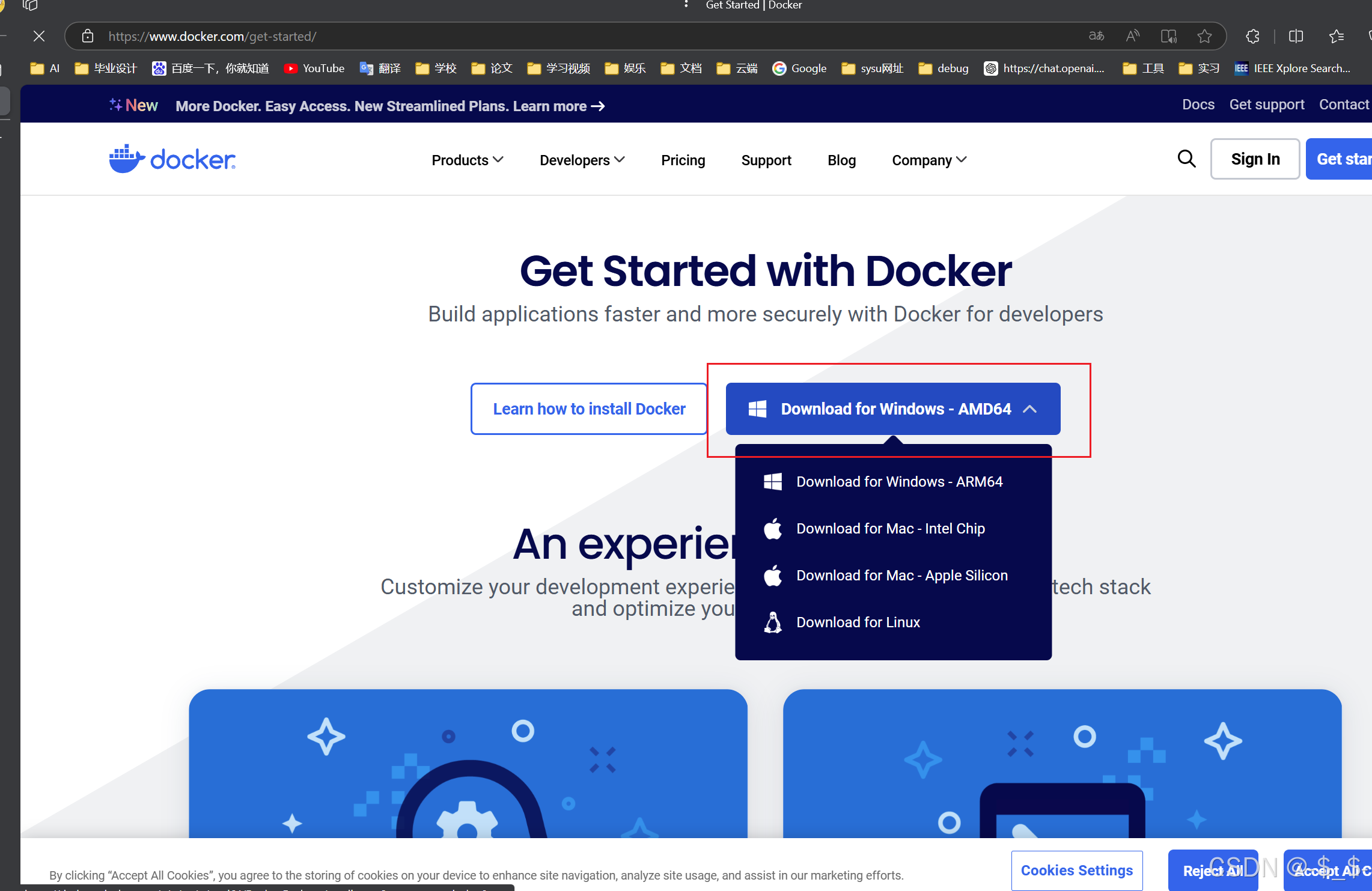Expand the Products navigation menu
The image size is (1372, 891).
coord(465,160)
